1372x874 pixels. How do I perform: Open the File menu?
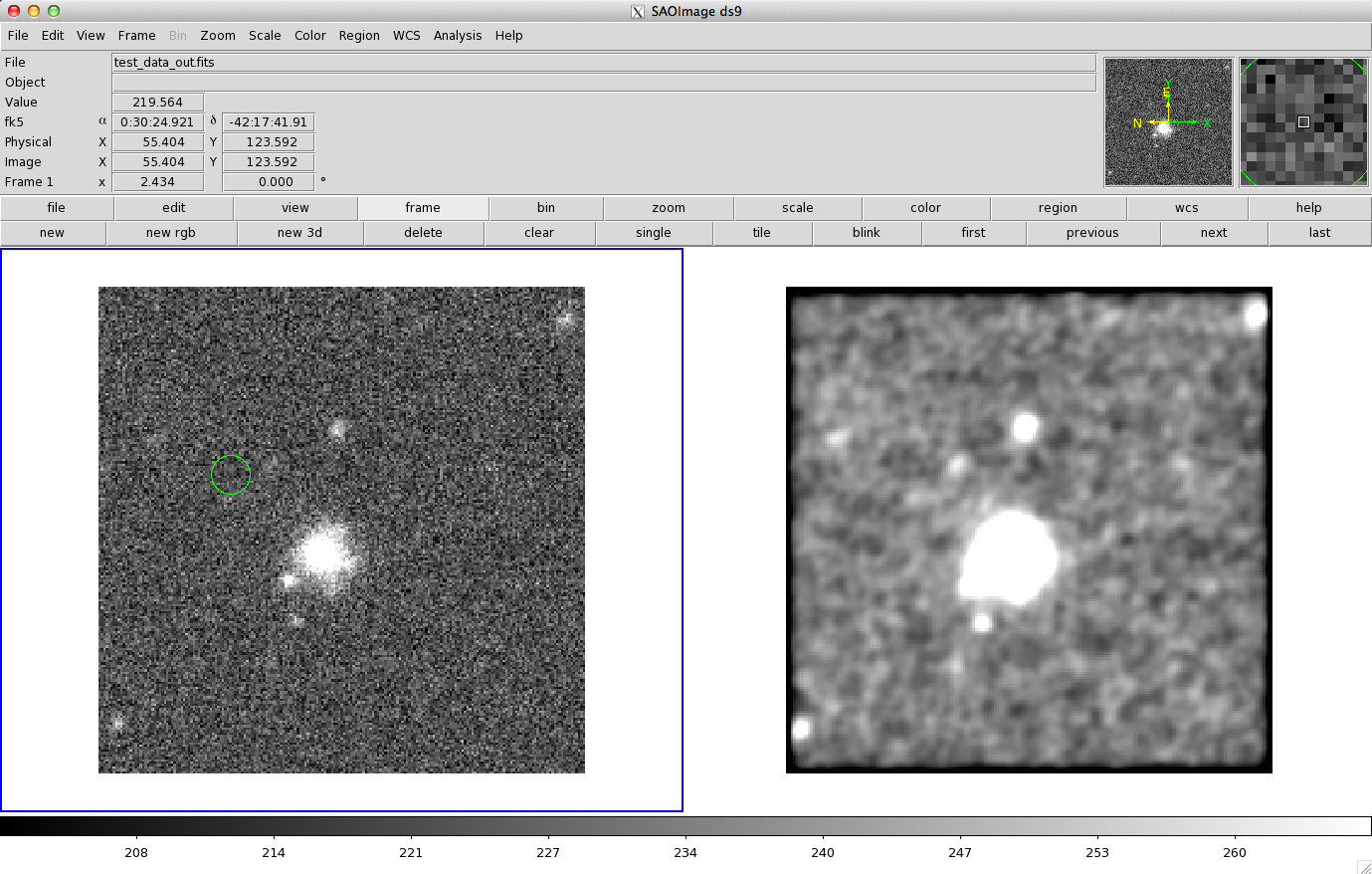click(x=18, y=35)
